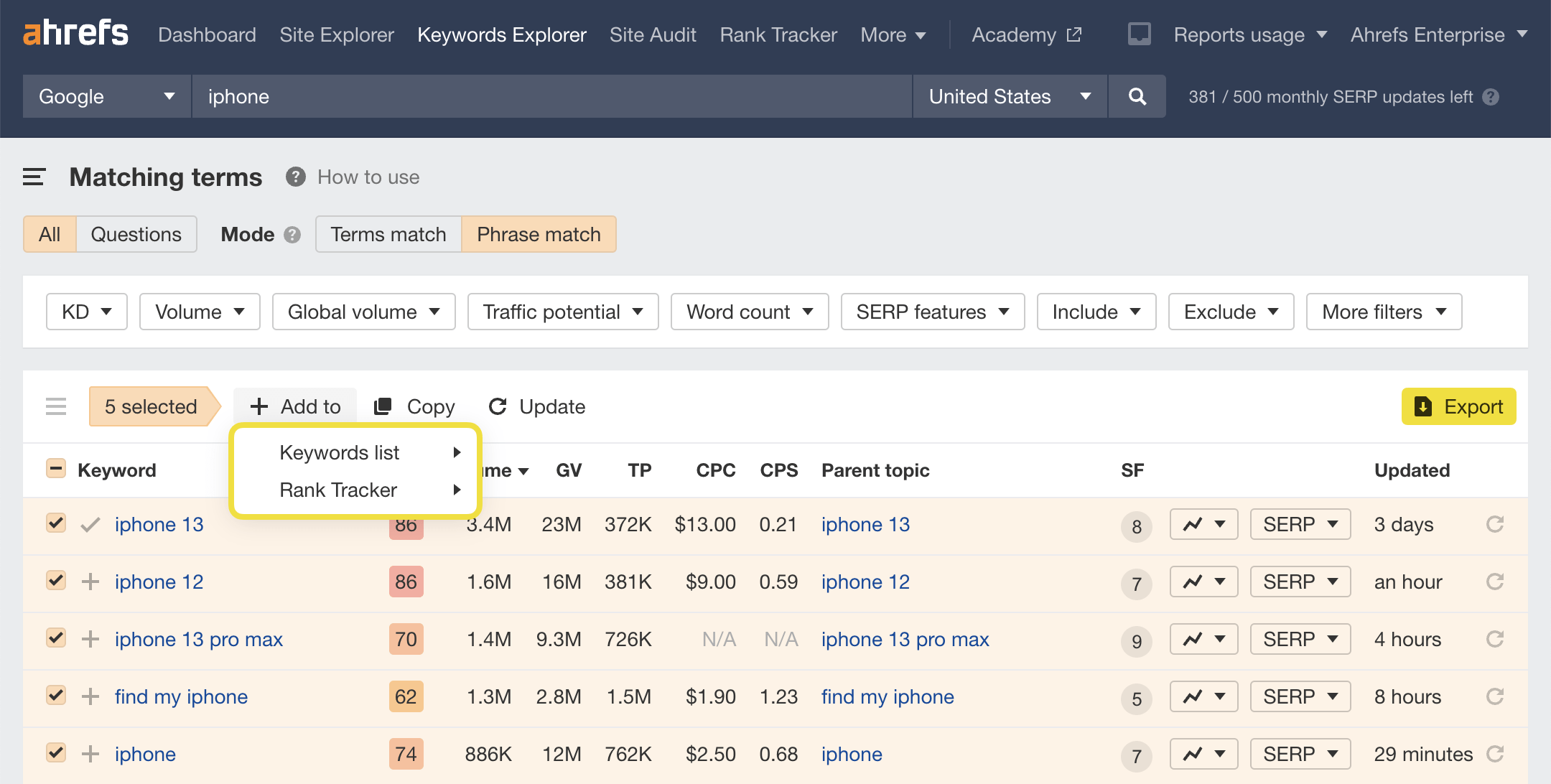Screen dimensions: 1551x784
Task: Click the header checkbox to deselect all keywords
Action: pyautogui.click(x=55, y=468)
